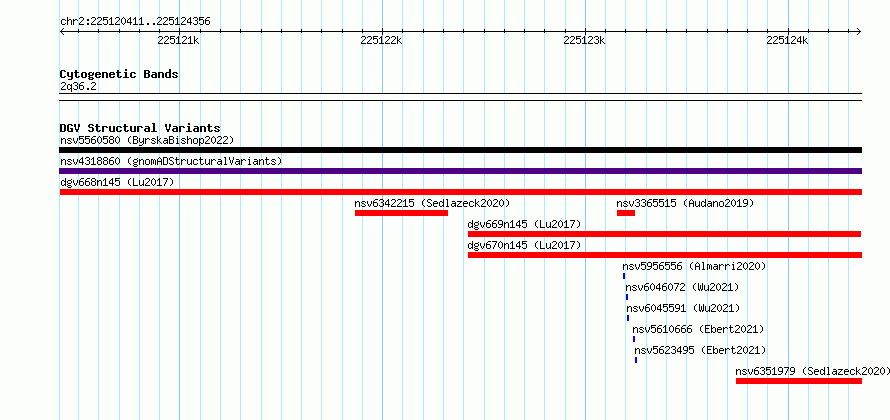This screenshot has height=420, width=890.
Task: Select the purple nsv4318860 variant bar
Action: coord(460,171)
